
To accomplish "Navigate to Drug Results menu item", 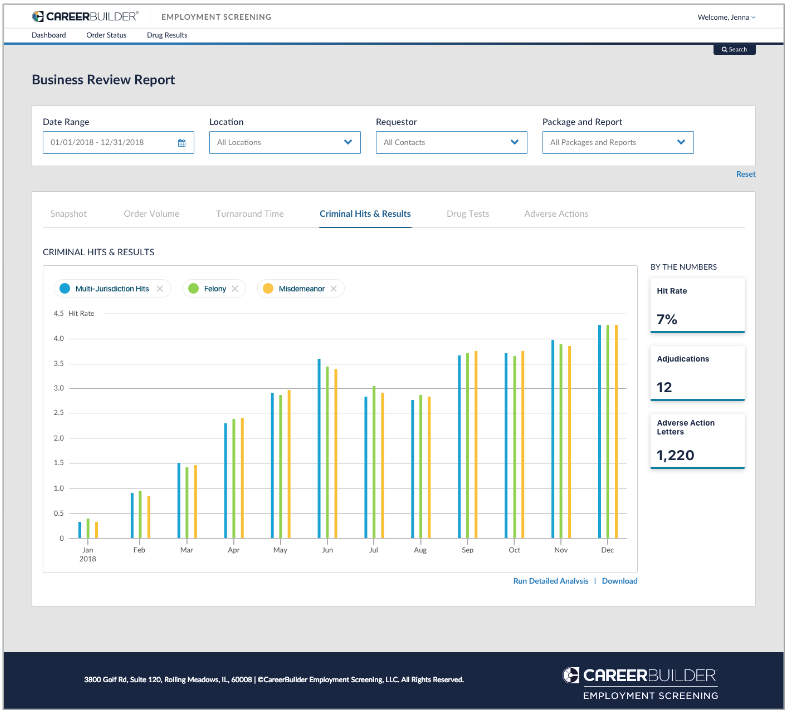I will 167,35.
